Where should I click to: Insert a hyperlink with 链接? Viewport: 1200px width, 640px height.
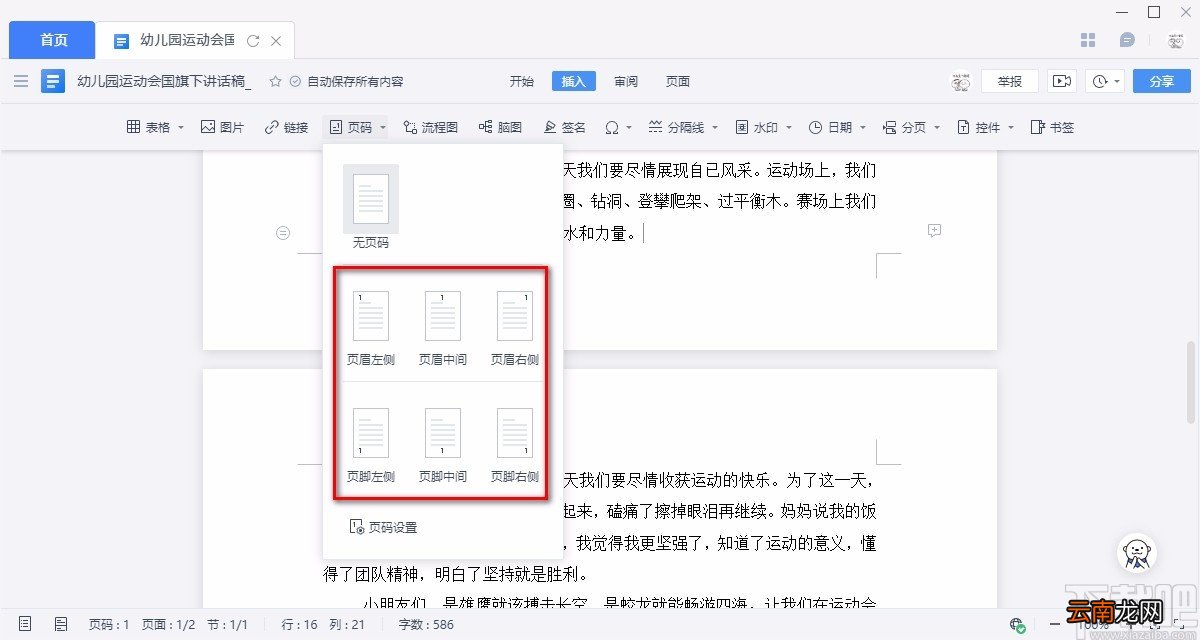(286, 127)
